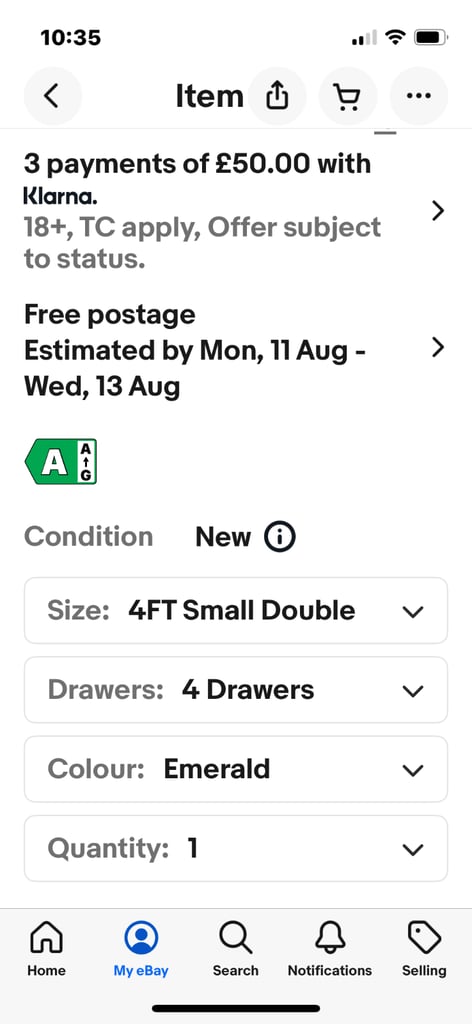Tap the Estimated delivery date text
The height and width of the screenshot is (1024, 472).
pos(195,369)
